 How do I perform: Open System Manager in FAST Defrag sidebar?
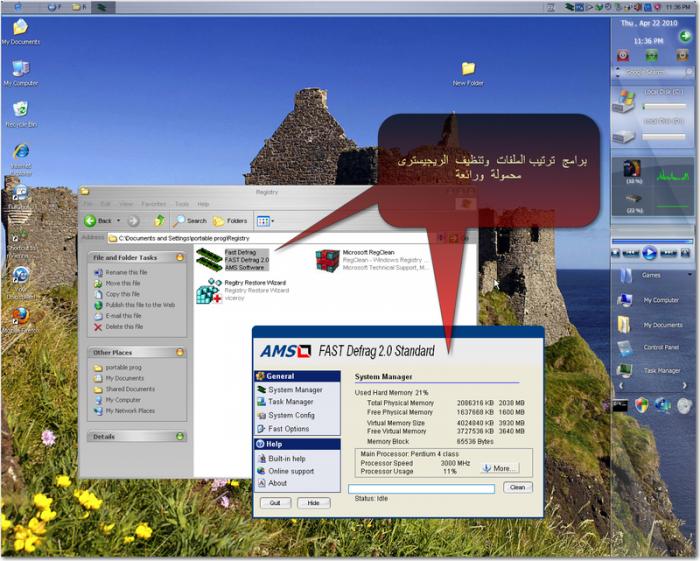pos(295,389)
